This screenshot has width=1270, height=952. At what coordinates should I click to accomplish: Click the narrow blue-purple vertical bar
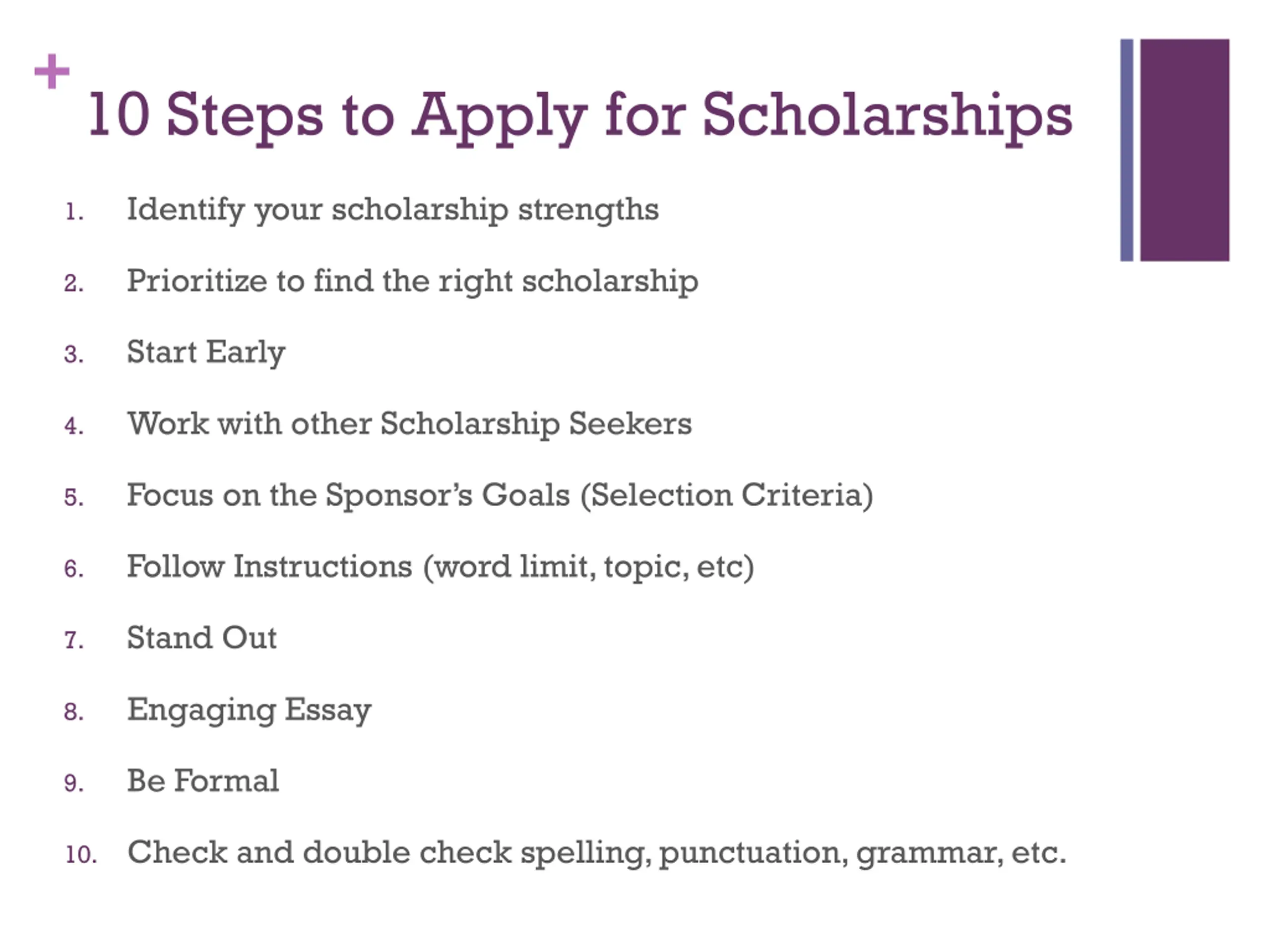[1127, 150]
